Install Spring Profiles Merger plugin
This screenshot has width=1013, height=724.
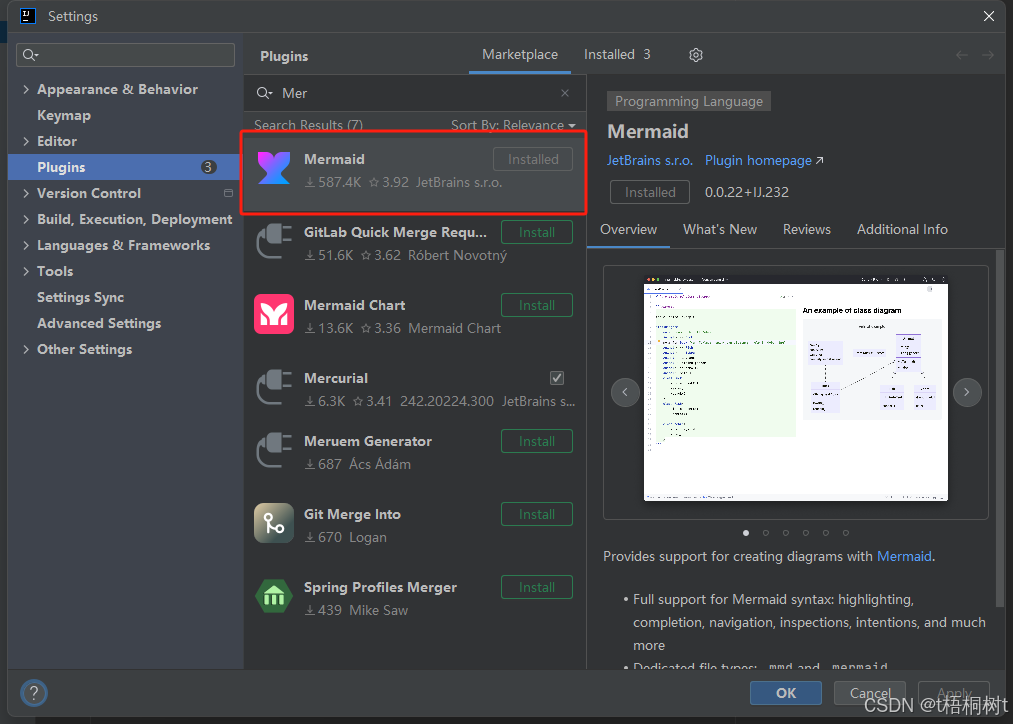[537, 588]
